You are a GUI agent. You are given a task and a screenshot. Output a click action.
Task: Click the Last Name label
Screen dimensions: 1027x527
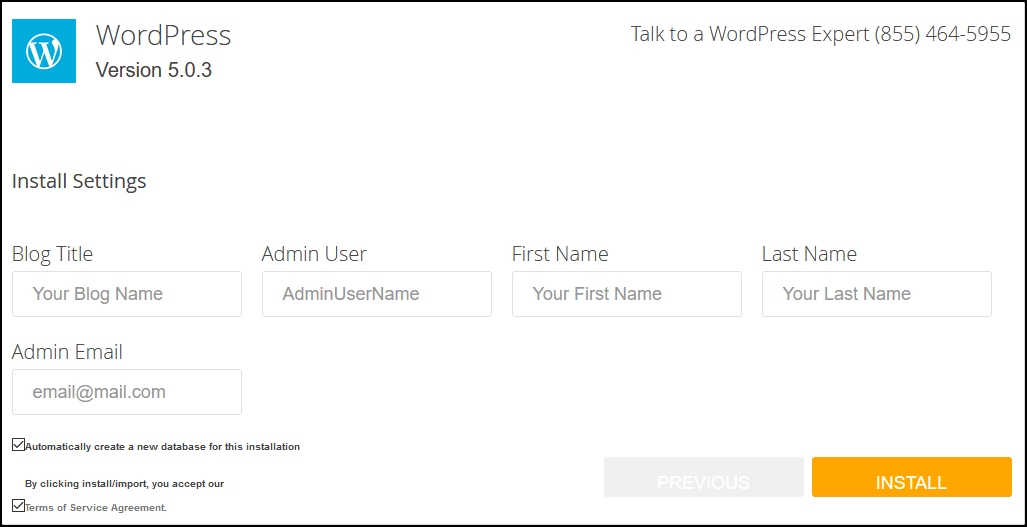[809, 254]
